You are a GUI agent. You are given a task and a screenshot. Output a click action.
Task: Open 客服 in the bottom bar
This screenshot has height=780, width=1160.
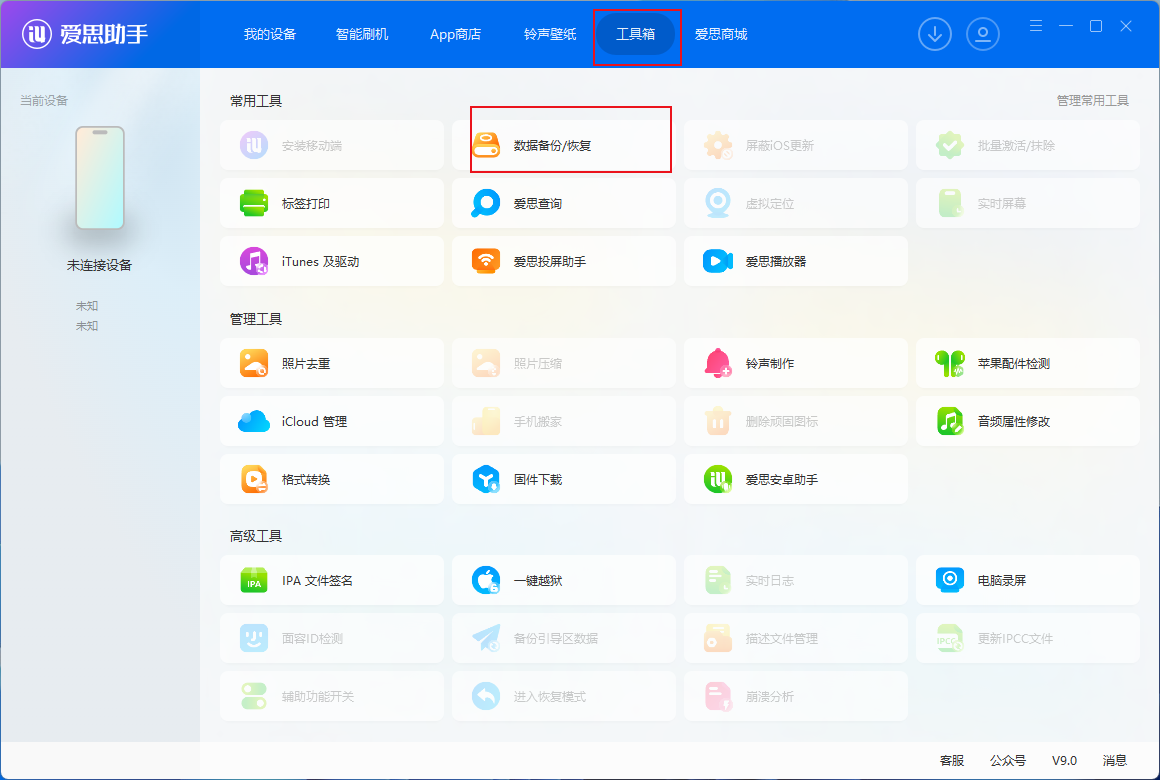(x=952, y=760)
